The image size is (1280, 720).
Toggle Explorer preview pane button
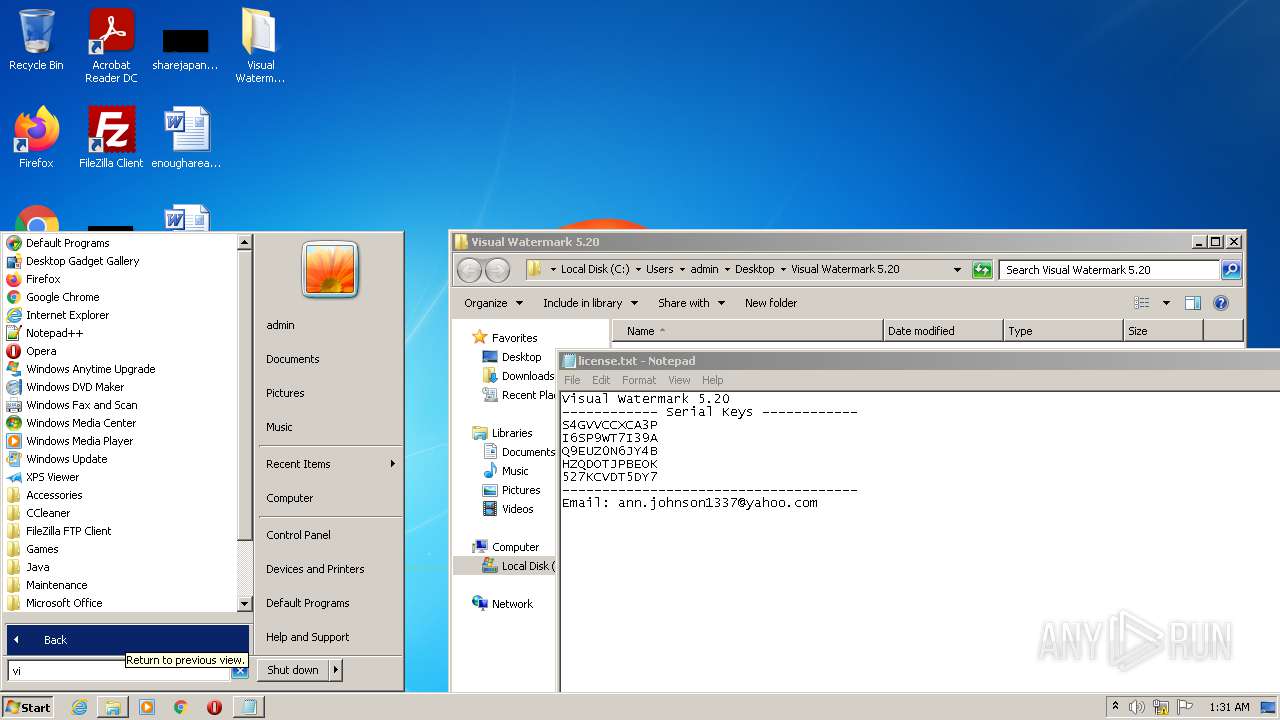tap(1192, 303)
